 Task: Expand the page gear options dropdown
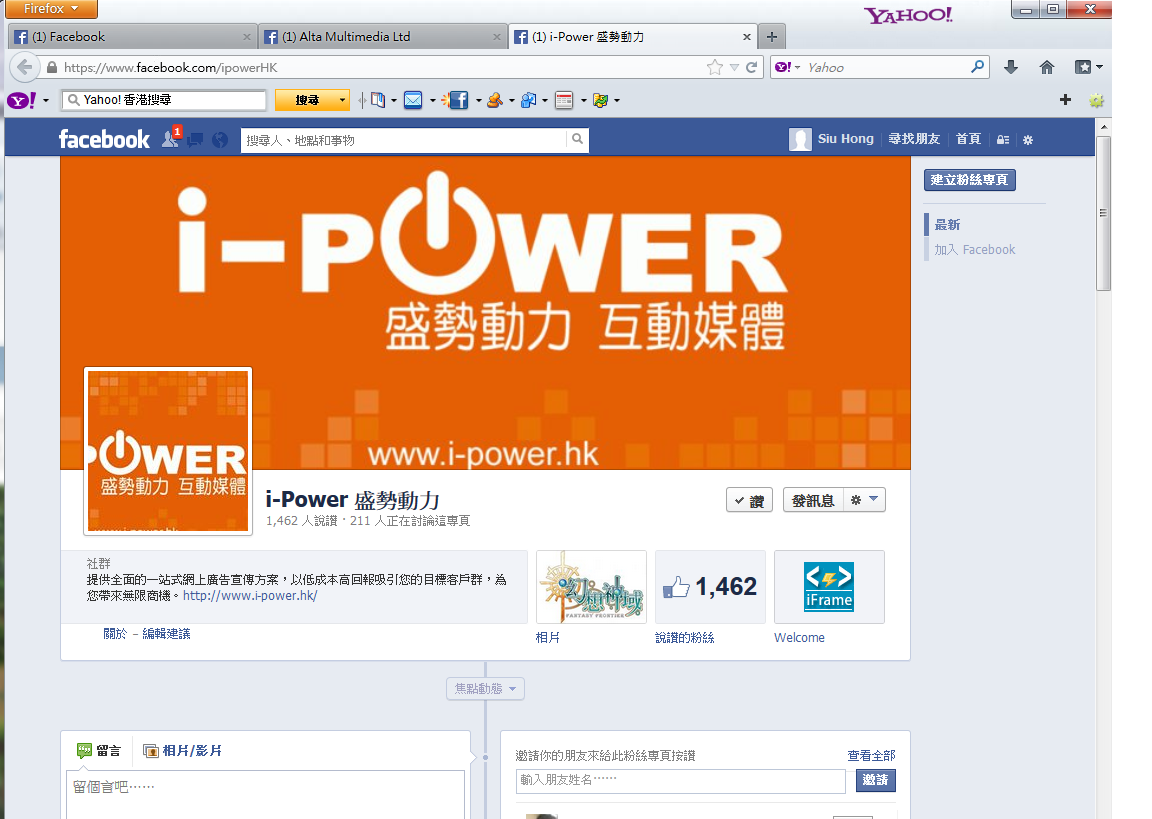pos(864,500)
